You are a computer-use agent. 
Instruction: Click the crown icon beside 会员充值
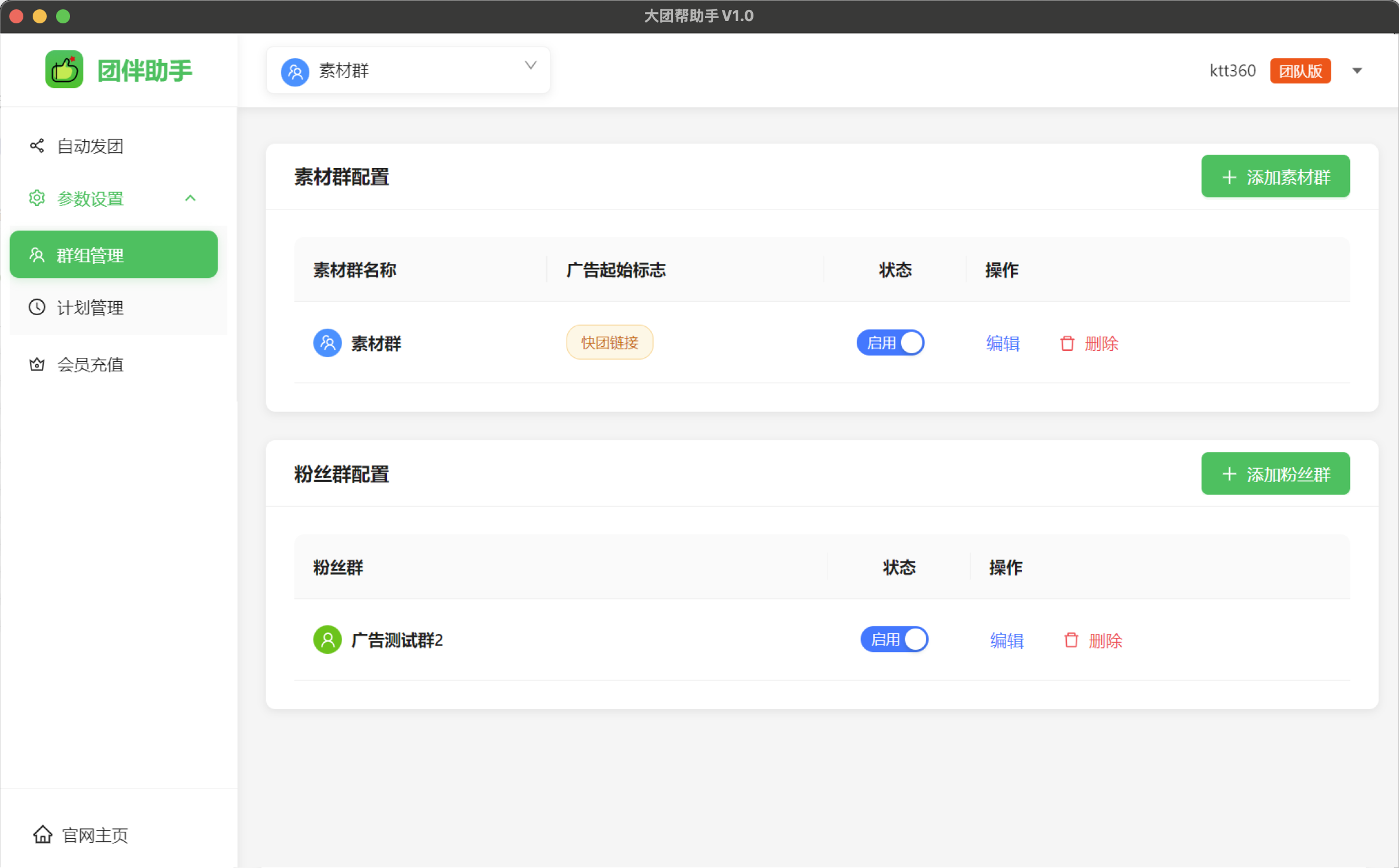(37, 364)
